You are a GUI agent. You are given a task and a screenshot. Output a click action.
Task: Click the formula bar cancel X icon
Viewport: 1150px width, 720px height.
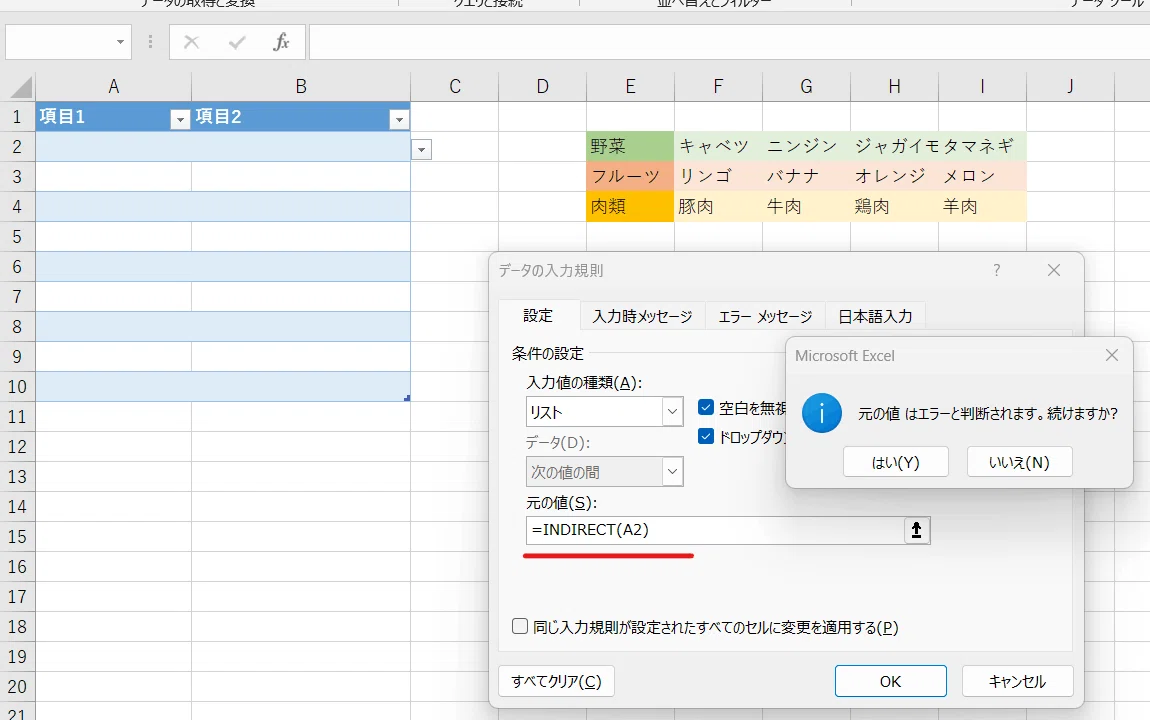tap(191, 43)
